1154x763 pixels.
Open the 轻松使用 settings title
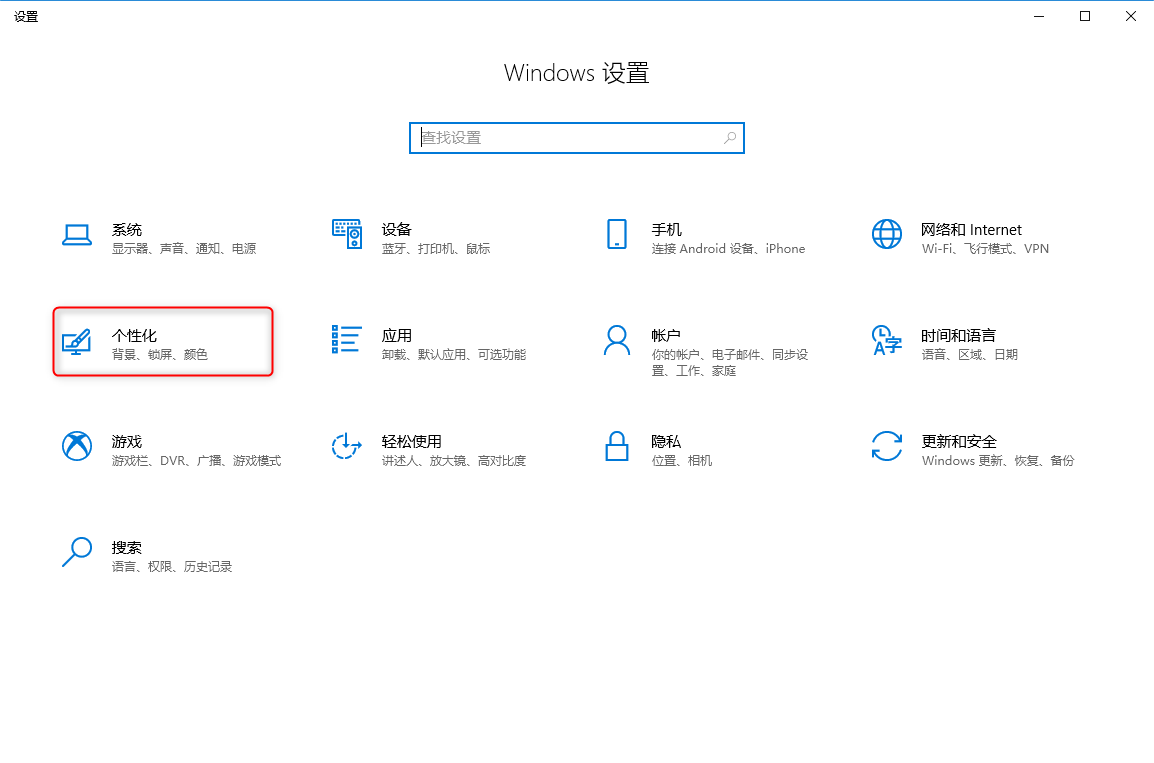pos(411,441)
